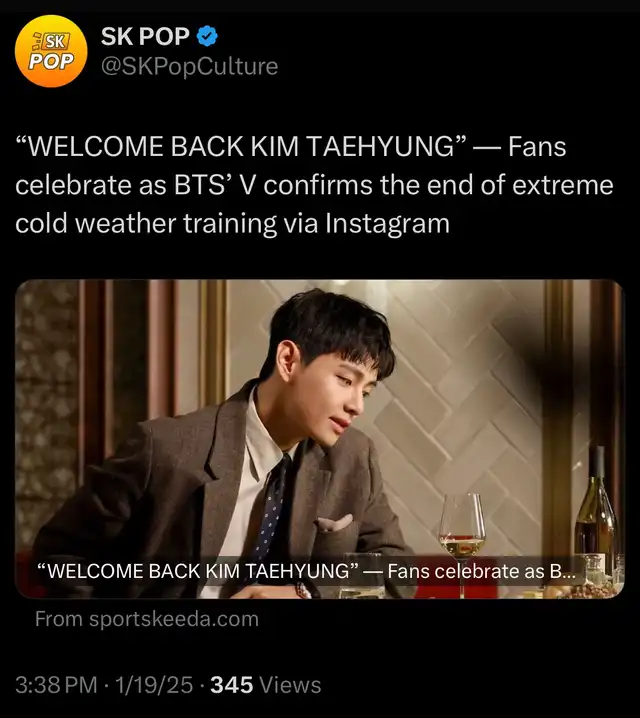Visit the @SKPopCulture handle
This screenshot has width=640, height=718.
pyautogui.click(x=190, y=66)
